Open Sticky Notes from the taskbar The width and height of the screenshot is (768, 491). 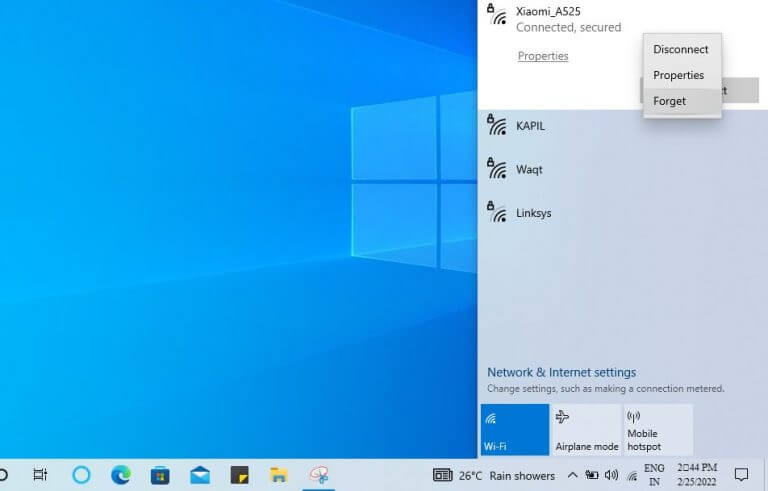point(240,475)
